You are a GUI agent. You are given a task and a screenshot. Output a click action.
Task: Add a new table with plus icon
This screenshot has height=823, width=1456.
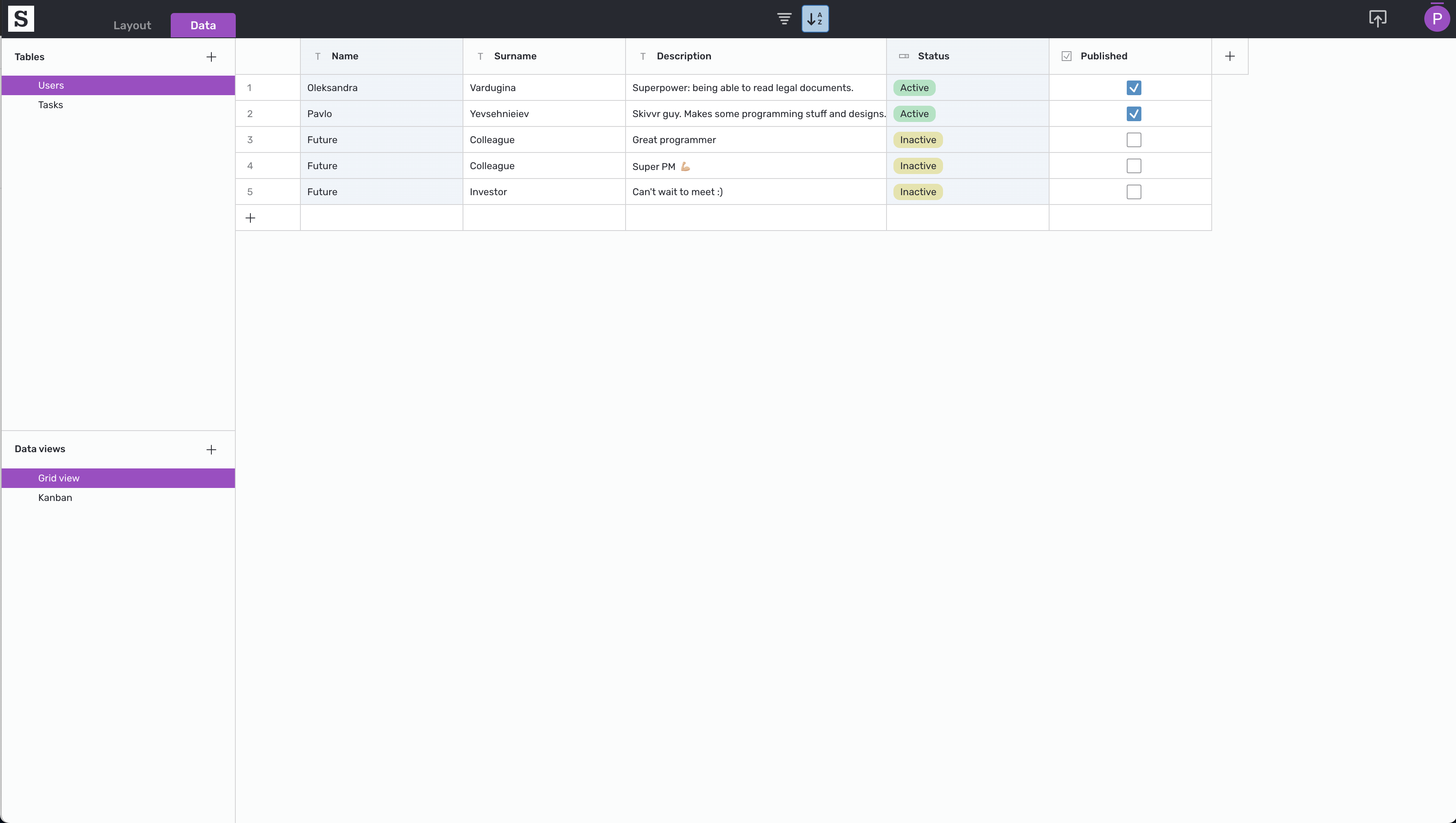[x=211, y=57]
